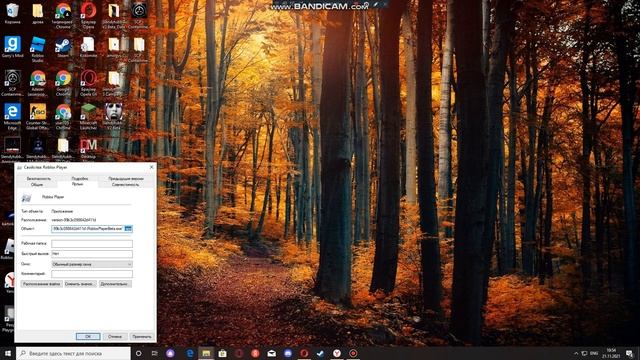The height and width of the screenshot is (360, 640).
Task: Switch to the Безопасность tab
Action: [x=39, y=179]
